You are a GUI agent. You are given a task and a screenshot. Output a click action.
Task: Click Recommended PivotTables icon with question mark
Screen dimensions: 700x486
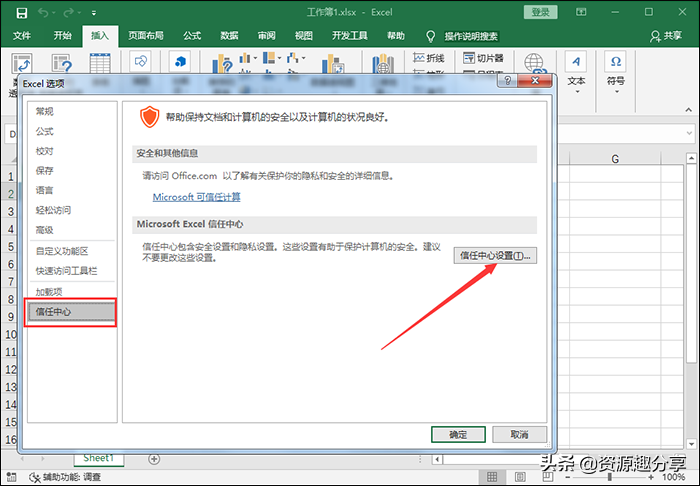click(62, 63)
